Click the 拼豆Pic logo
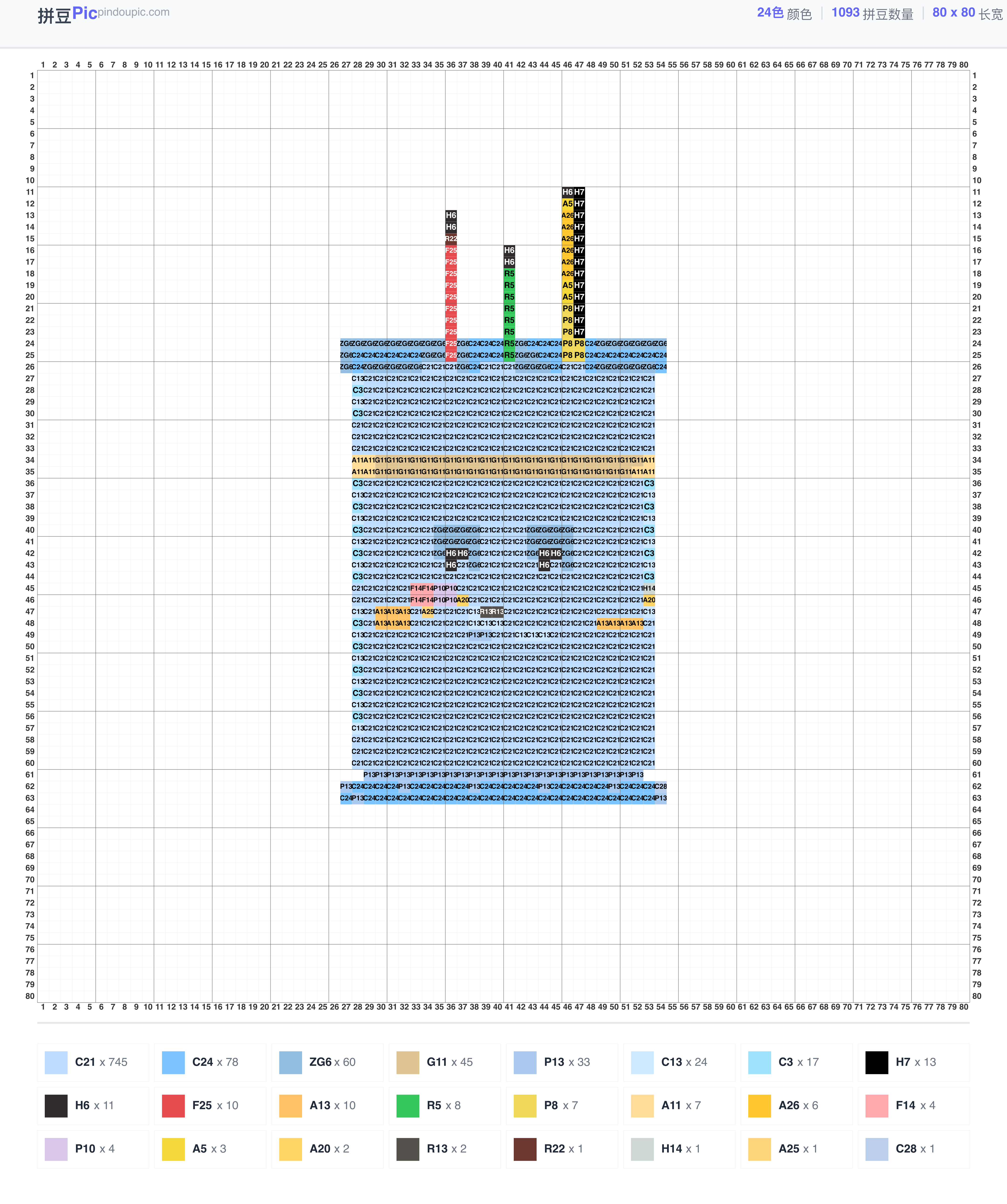This screenshot has height=1204, width=1007. 68,14
